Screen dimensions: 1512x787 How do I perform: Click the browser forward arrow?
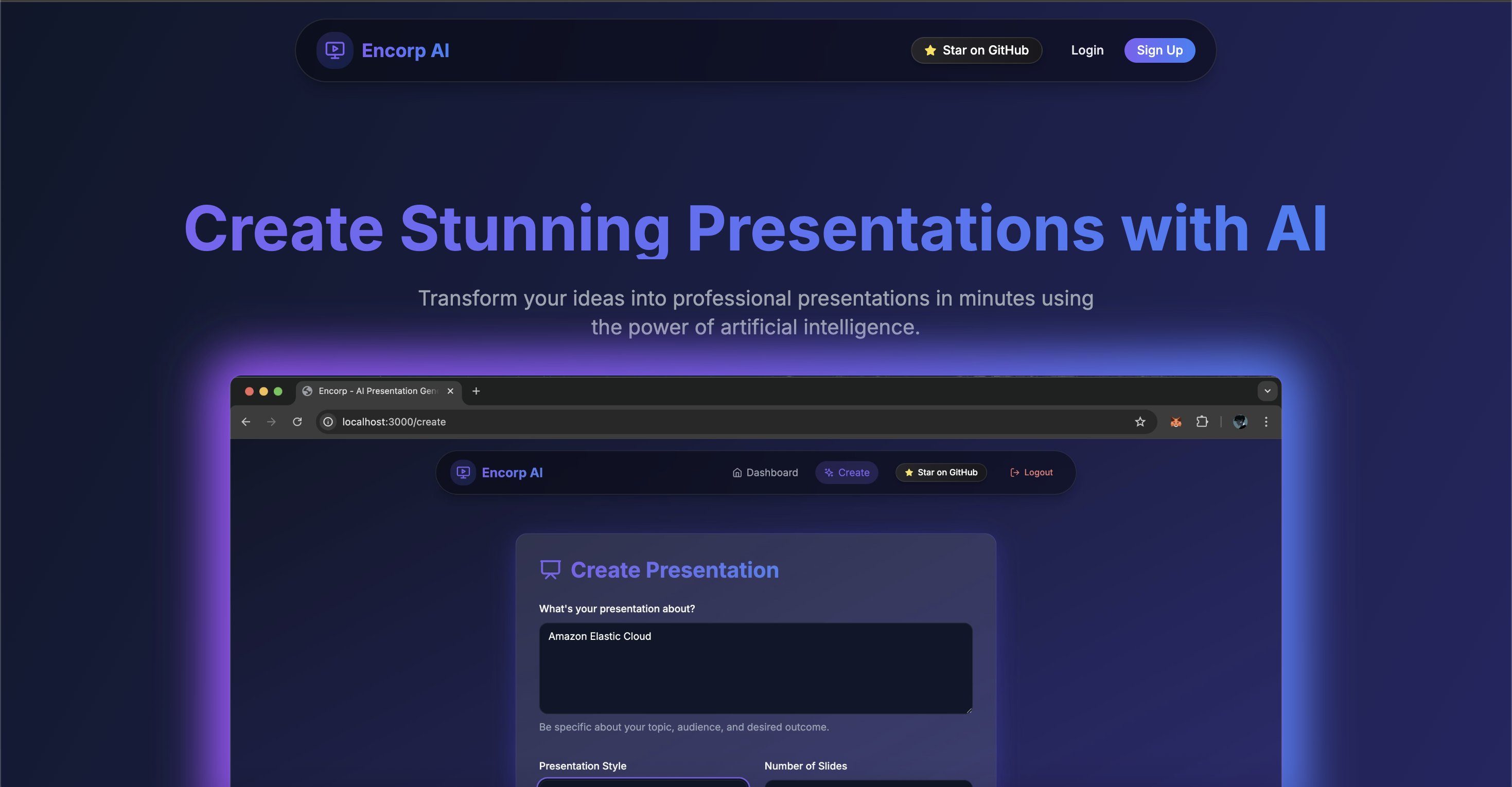click(271, 421)
